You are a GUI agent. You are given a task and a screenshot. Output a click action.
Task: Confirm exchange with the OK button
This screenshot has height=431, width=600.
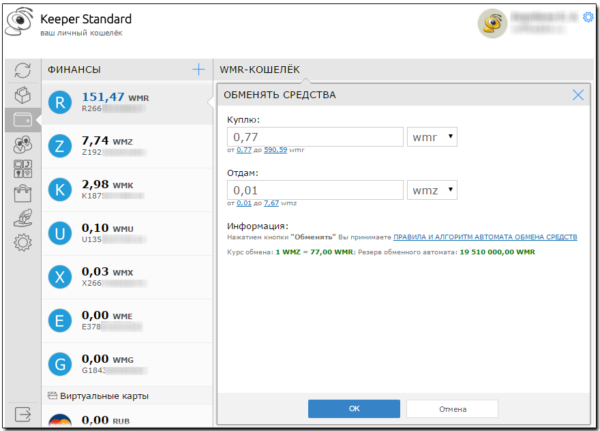pos(354,409)
